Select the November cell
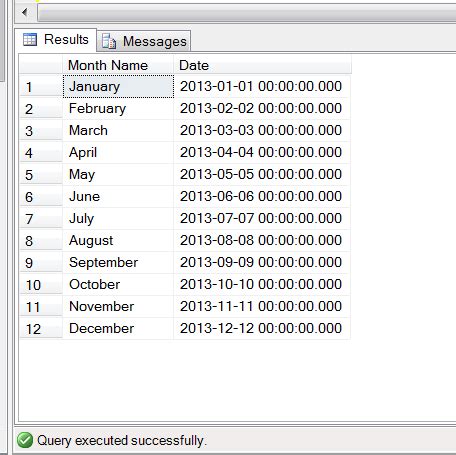456x455 pixels. pyautogui.click(x=118, y=307)
